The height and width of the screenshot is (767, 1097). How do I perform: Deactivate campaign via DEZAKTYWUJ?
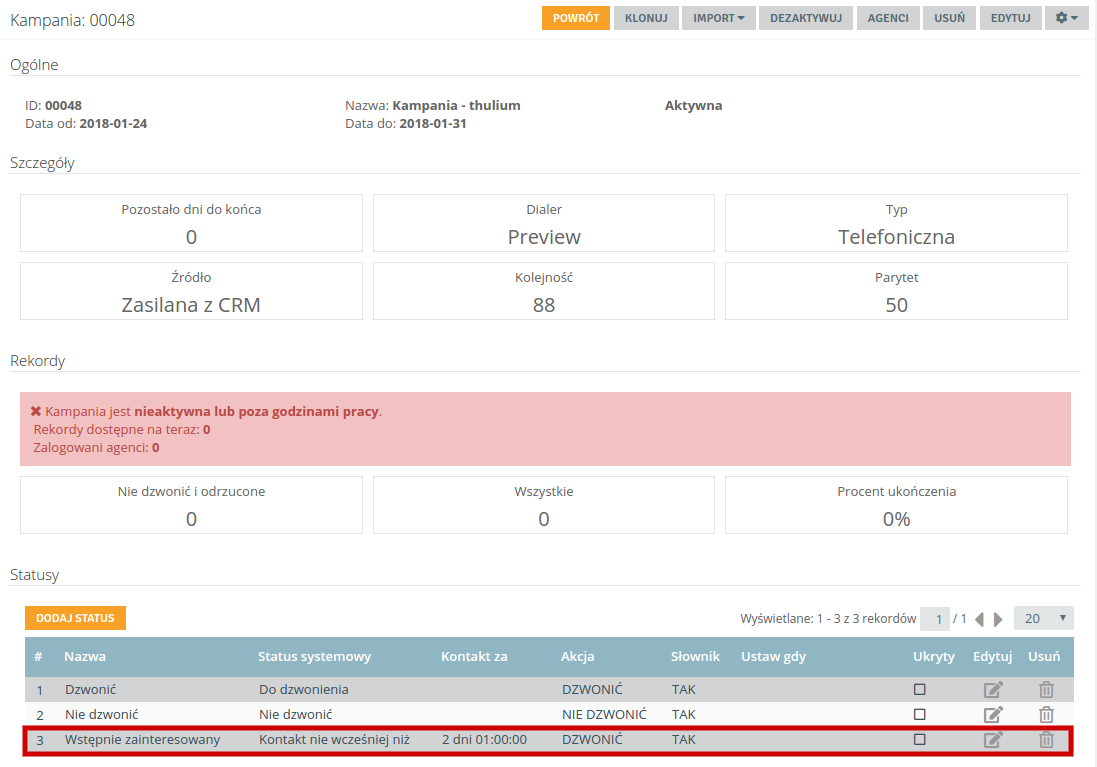[x=806, y=18]
